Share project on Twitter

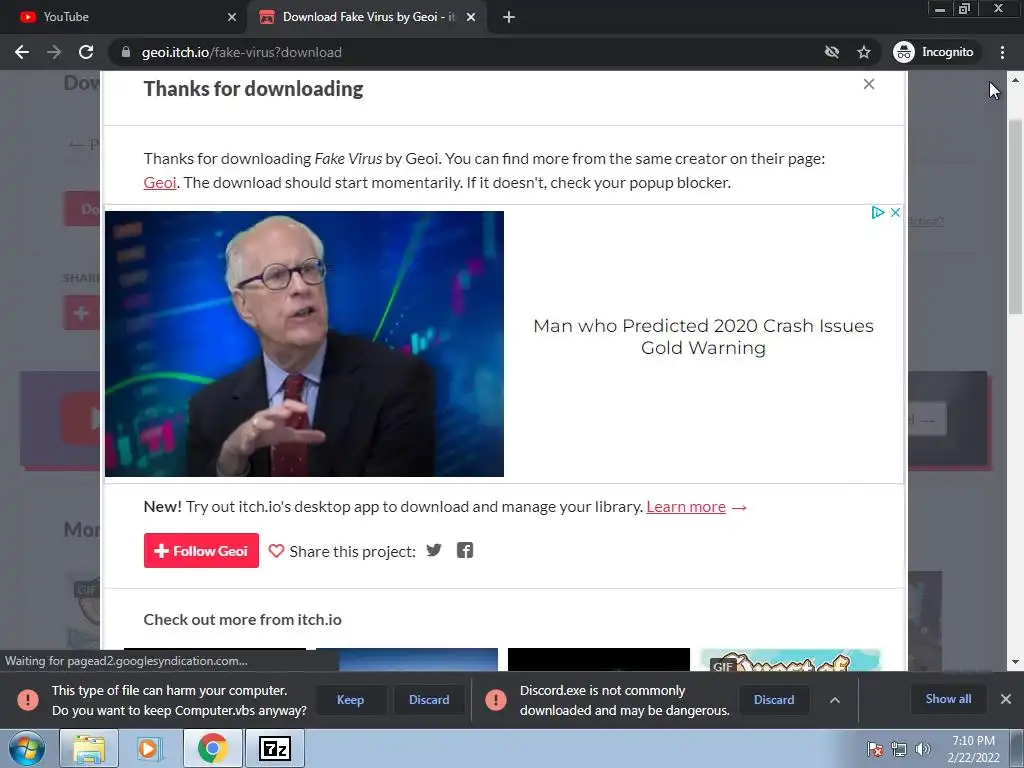coord(434,550)
